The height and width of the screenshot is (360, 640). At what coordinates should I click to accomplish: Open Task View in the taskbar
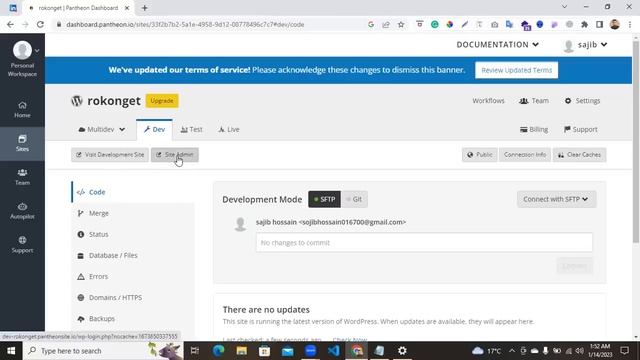[x=195, y=351]
